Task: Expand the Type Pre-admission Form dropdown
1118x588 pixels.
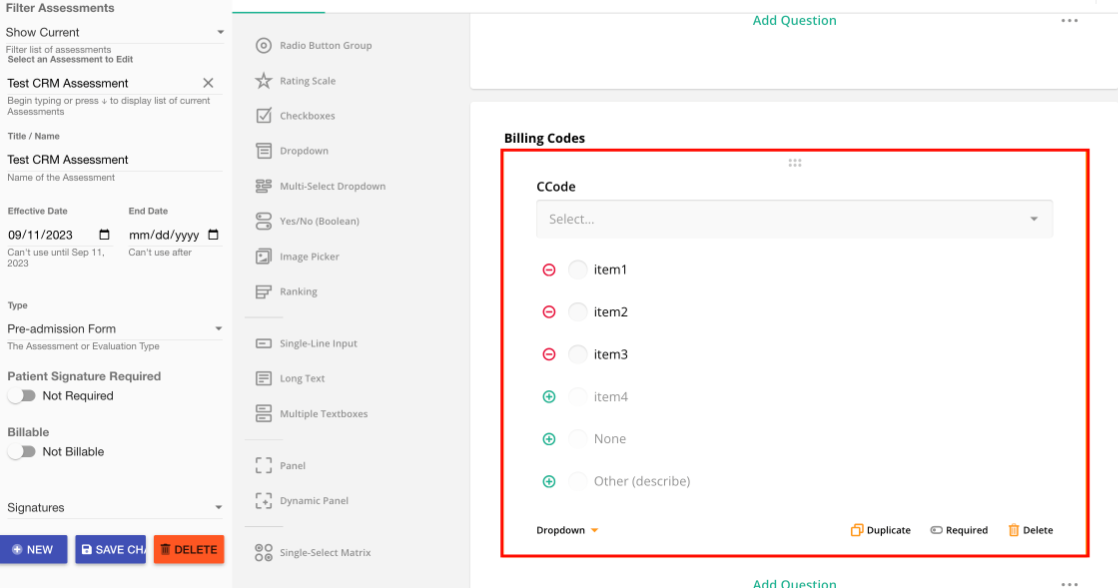Action: pyautogui.click(x=114, y=329)
